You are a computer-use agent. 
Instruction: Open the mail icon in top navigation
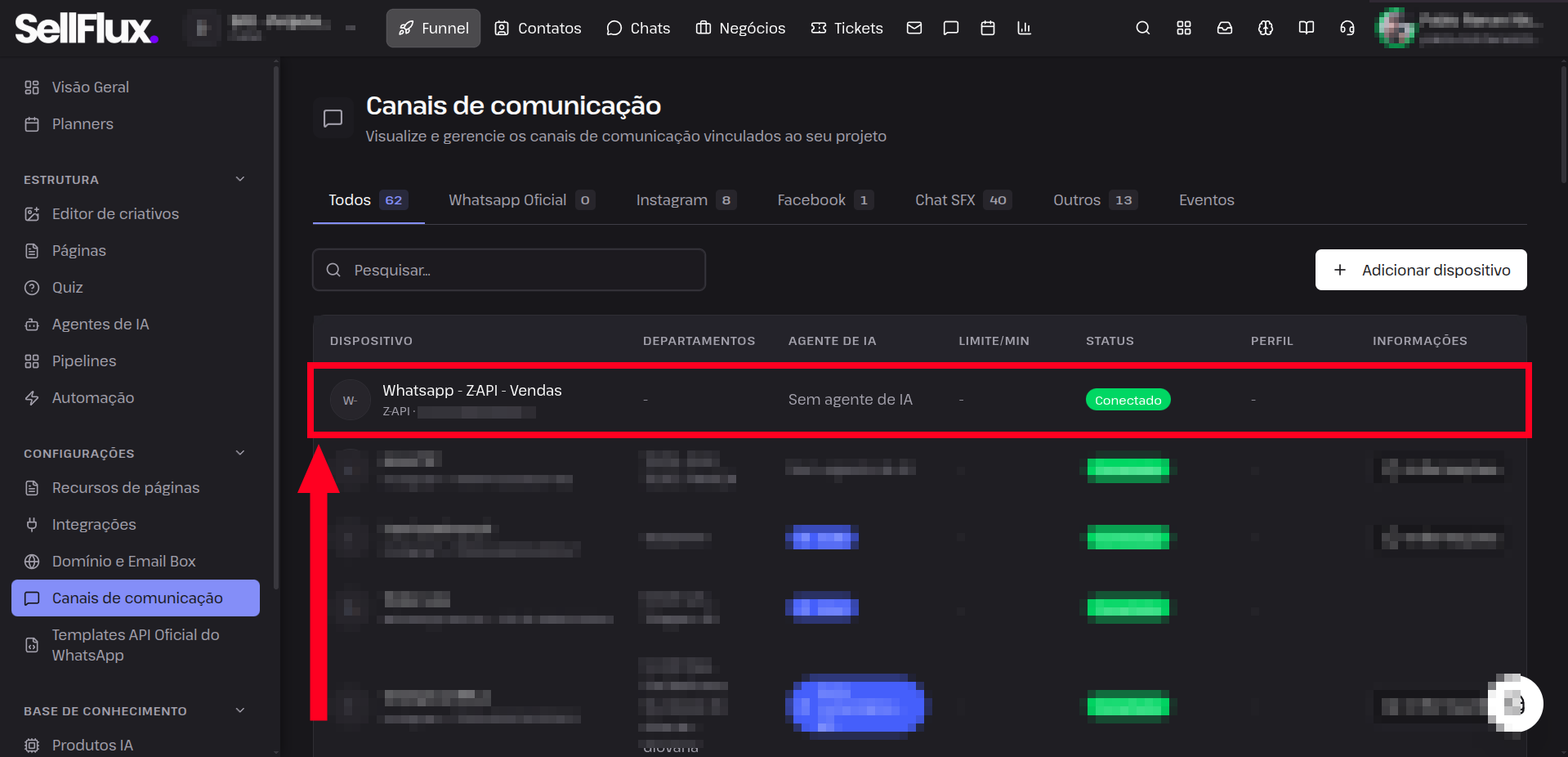(914, 28)
